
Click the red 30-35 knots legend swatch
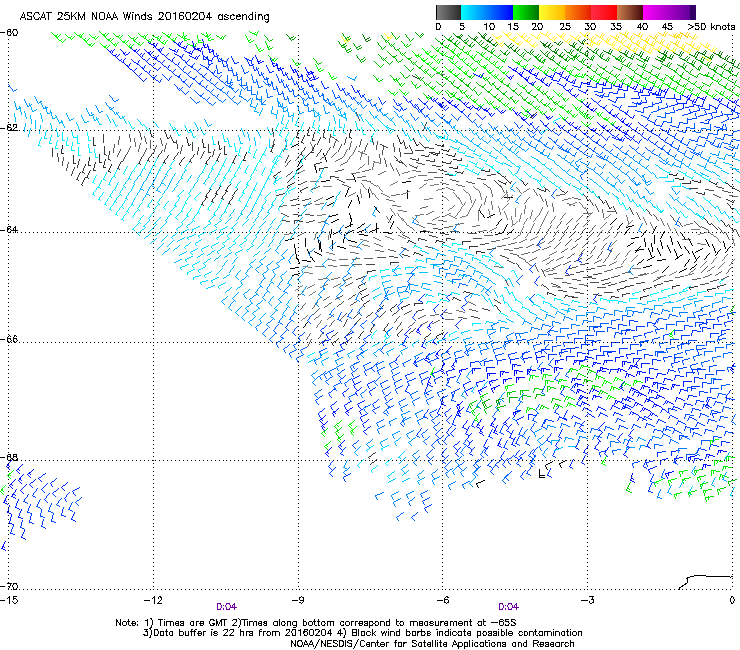click(x=604, y=12)
